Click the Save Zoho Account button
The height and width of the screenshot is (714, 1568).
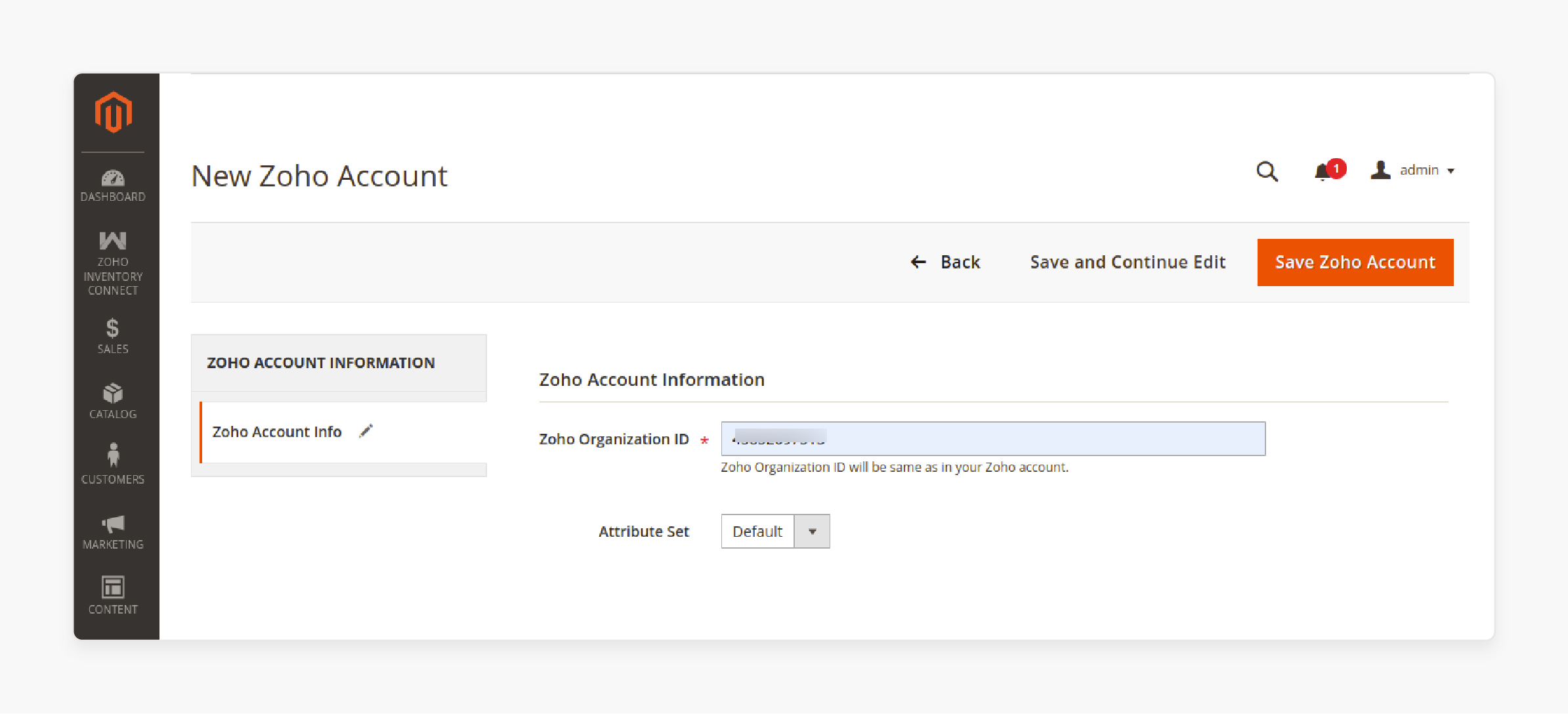tap(1355, 262)
